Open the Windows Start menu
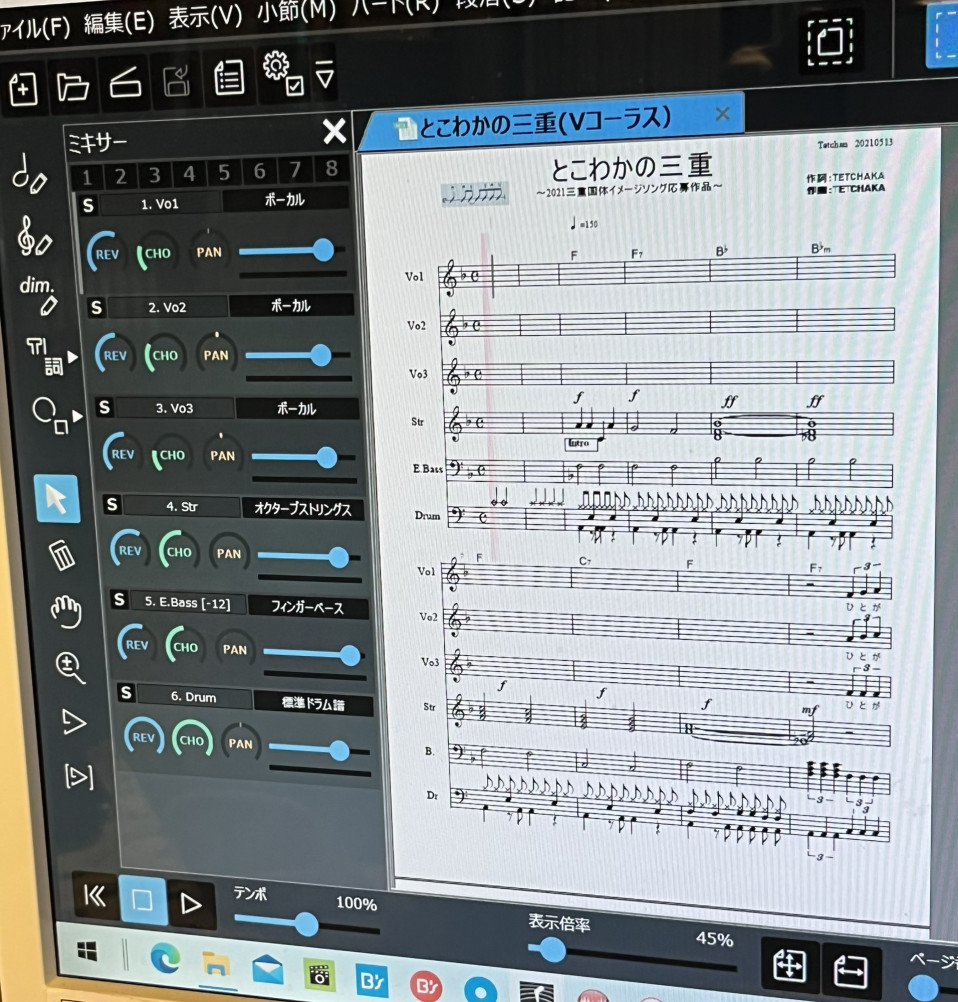The height and width of the screenshot is (1002, 958). pos(88,951)
